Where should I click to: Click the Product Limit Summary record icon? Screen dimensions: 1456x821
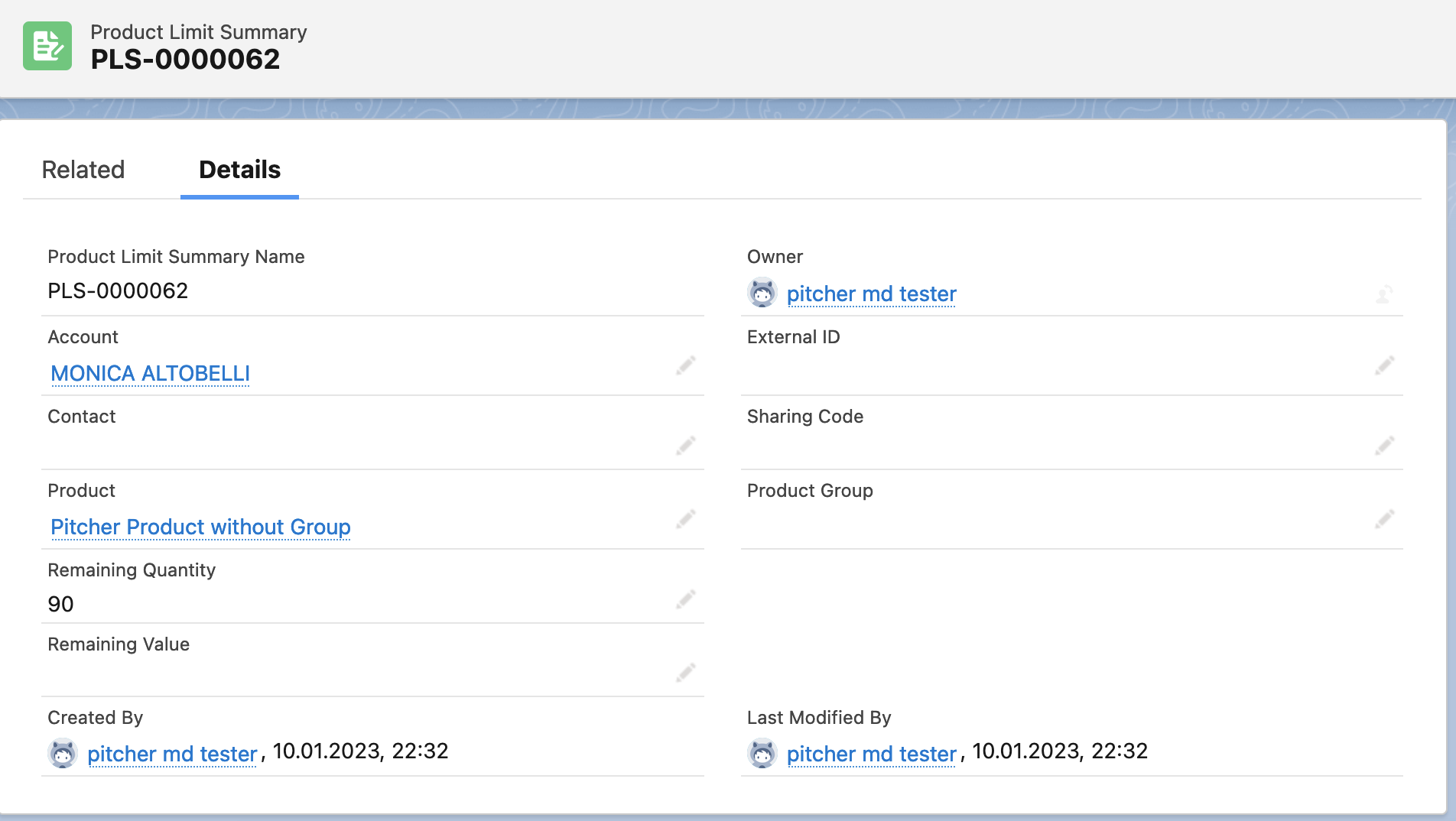coord(47,46)
